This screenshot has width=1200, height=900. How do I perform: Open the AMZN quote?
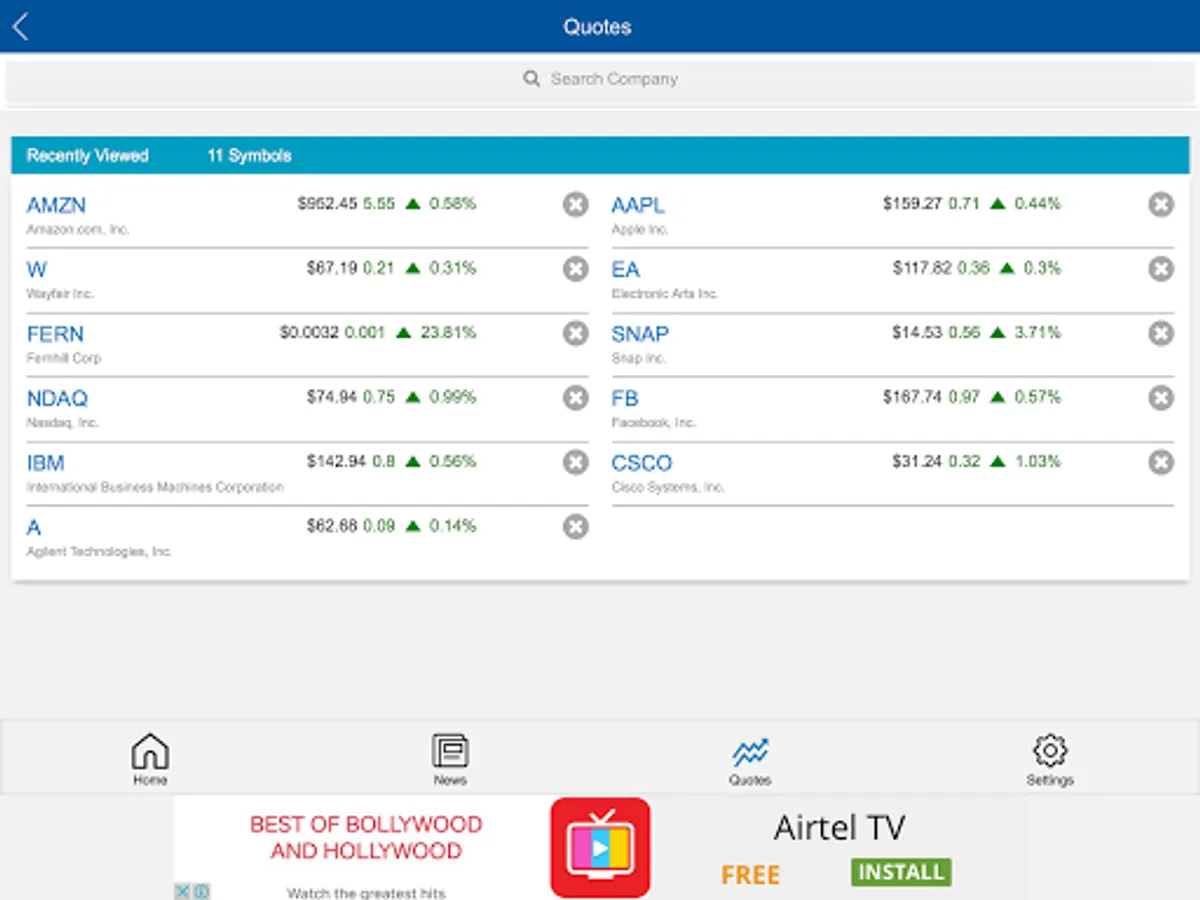click(x=56, y=205)
